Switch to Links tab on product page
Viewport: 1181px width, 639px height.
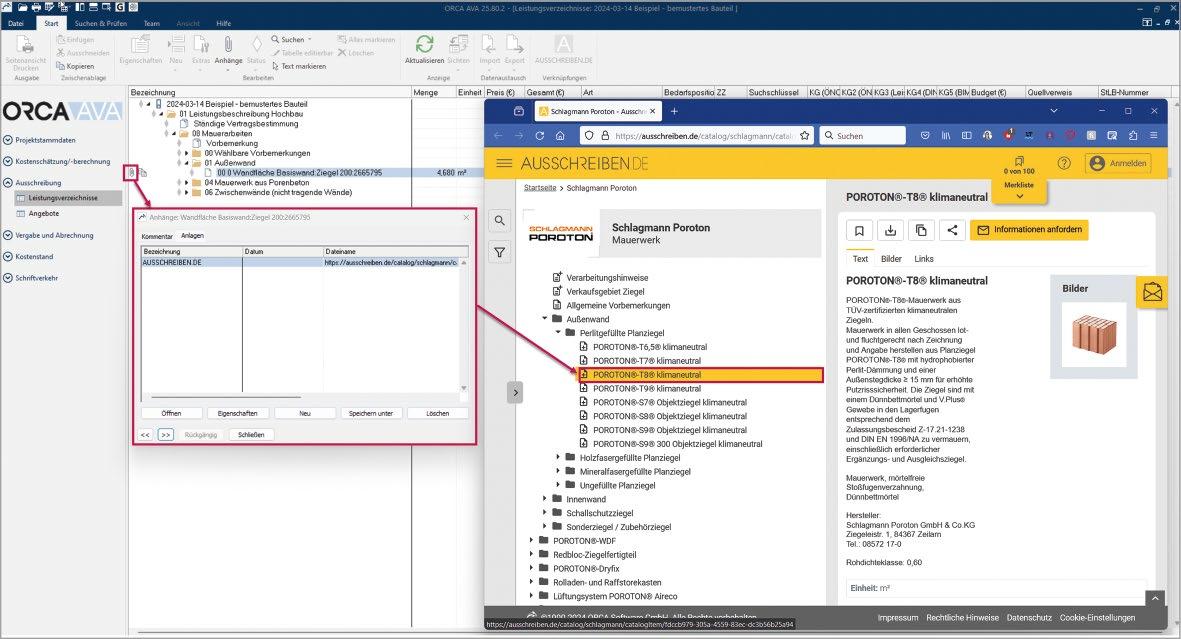923,258
